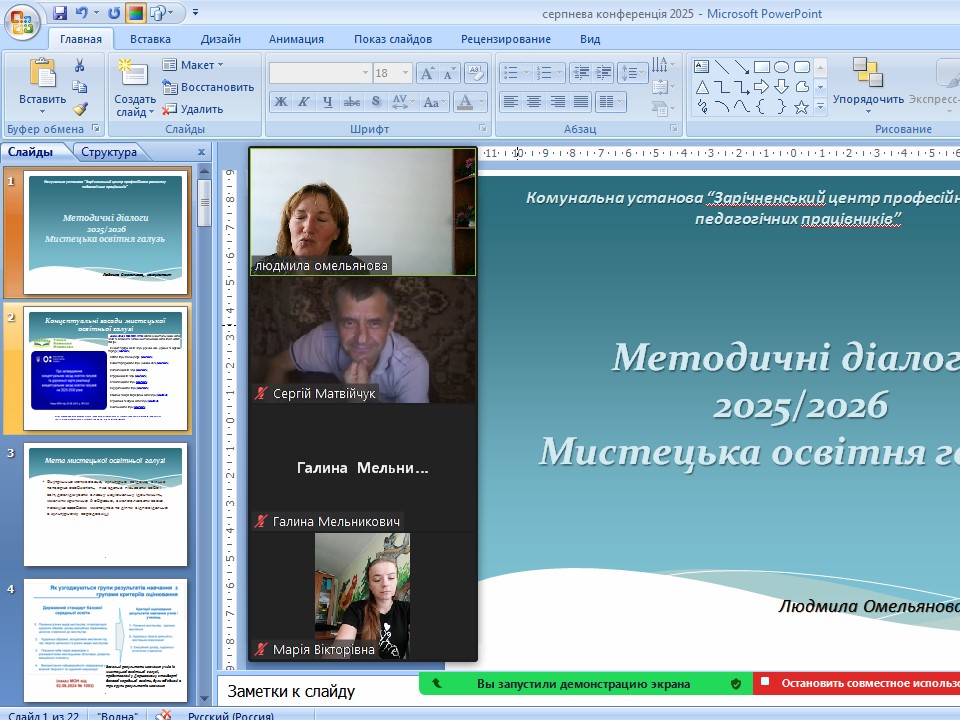
Task: Open the Главная ribbon tab
Action: [x=81, y=39]
